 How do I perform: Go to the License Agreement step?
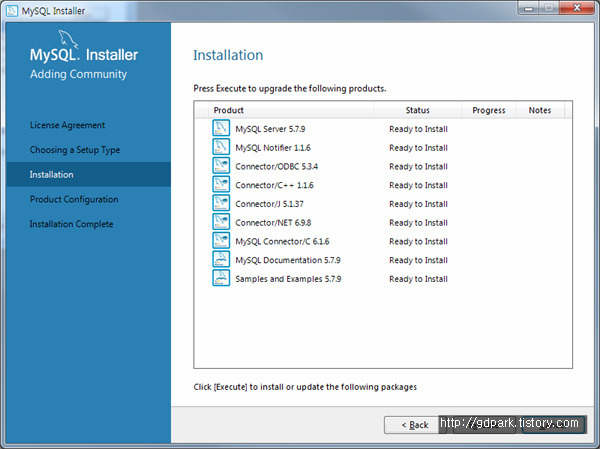pos(67,125)
